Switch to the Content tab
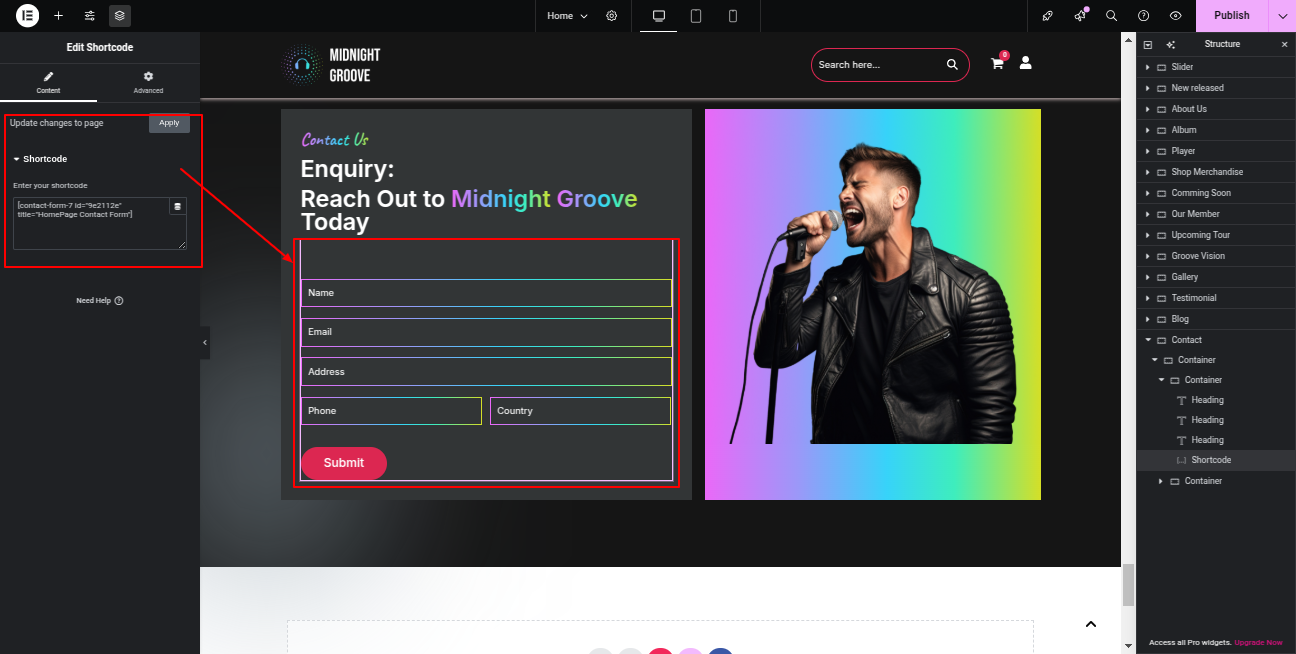The height and width of the screenshot is (654, 1296). [48, 82]
